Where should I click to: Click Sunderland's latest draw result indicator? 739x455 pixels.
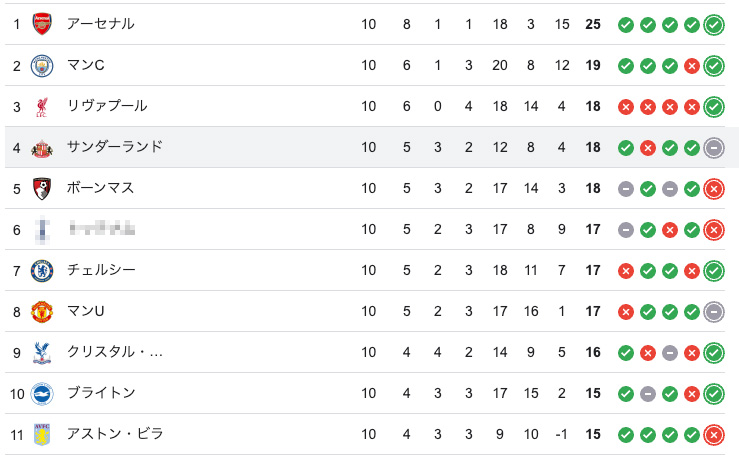point(714,147)
